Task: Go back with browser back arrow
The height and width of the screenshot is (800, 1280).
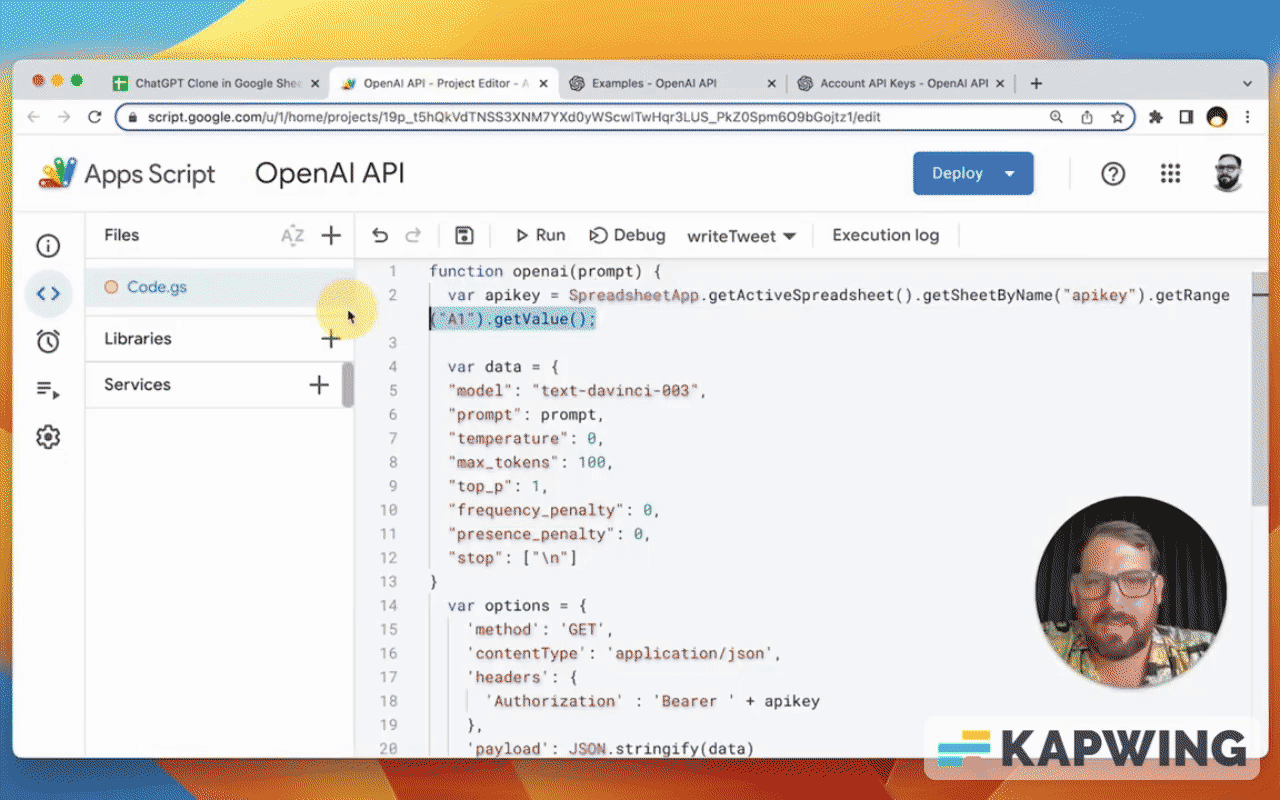Action: point(34,117)
